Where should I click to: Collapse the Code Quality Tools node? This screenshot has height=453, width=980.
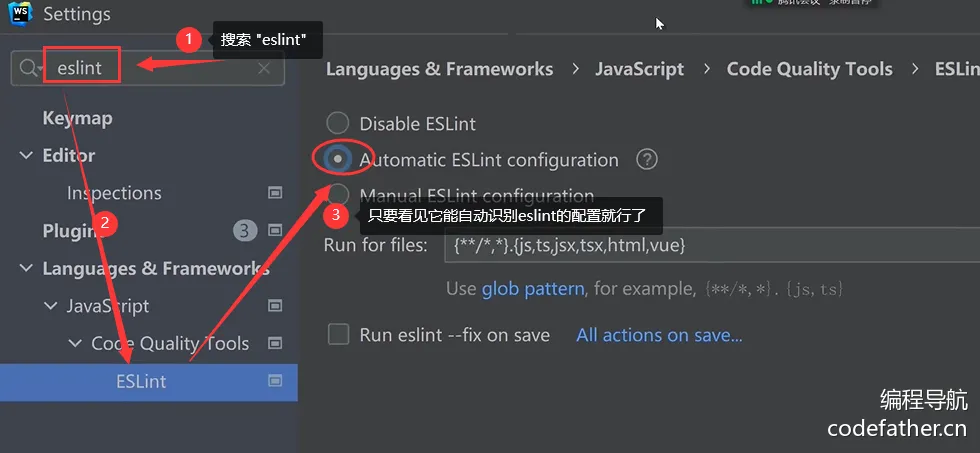[x=75, y=344]
